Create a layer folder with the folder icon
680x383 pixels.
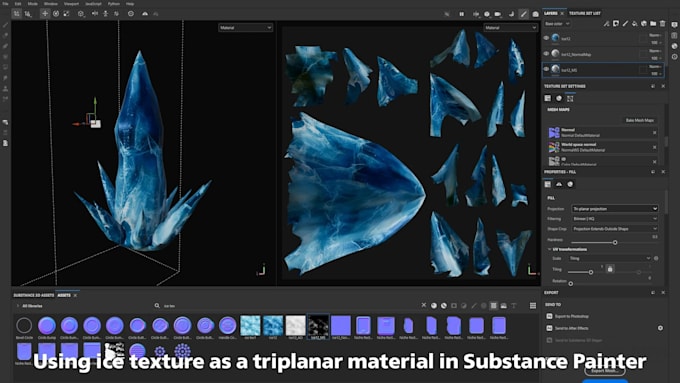pos(653,23)
